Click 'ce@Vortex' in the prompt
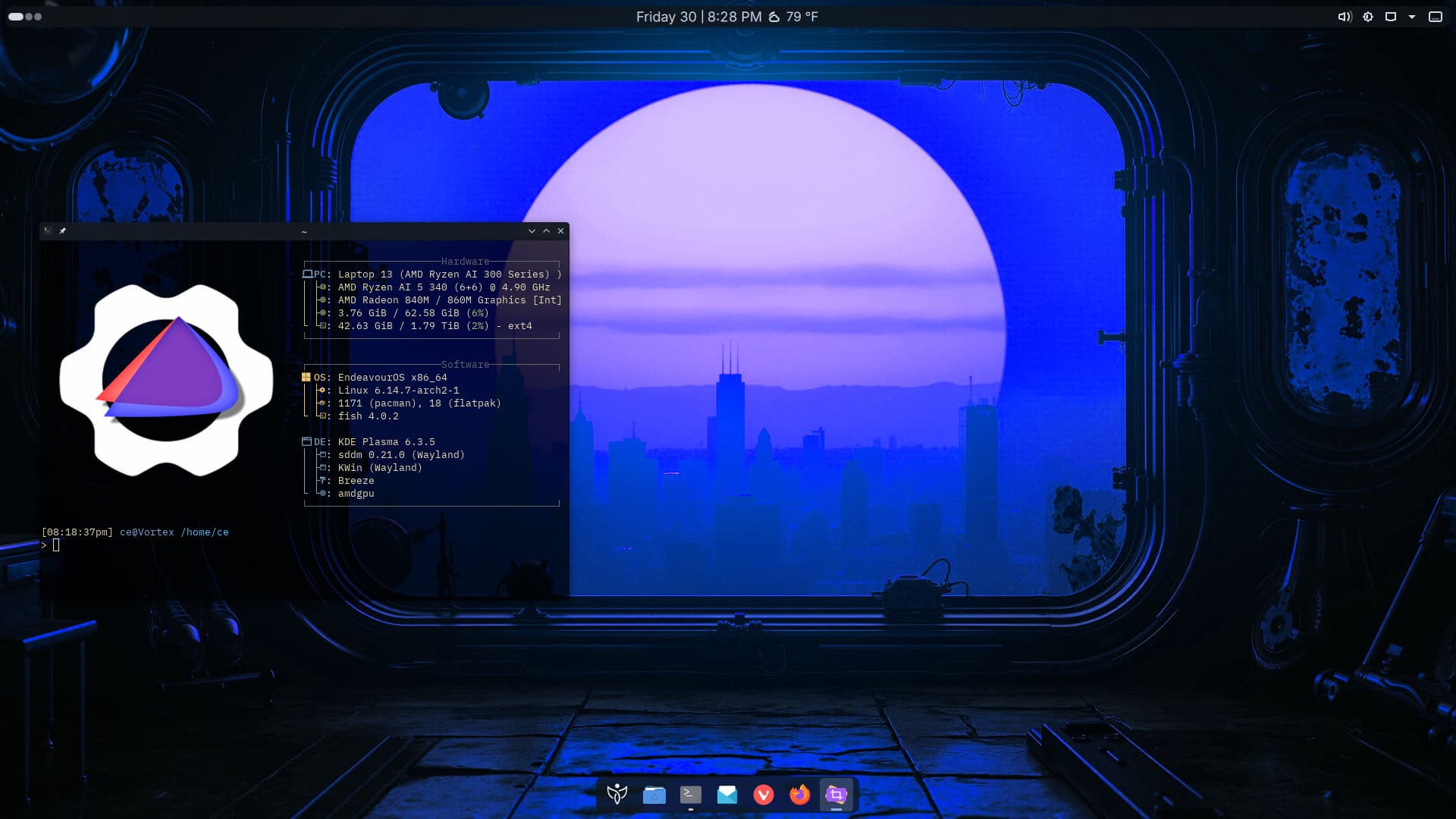 click(146, 532)
